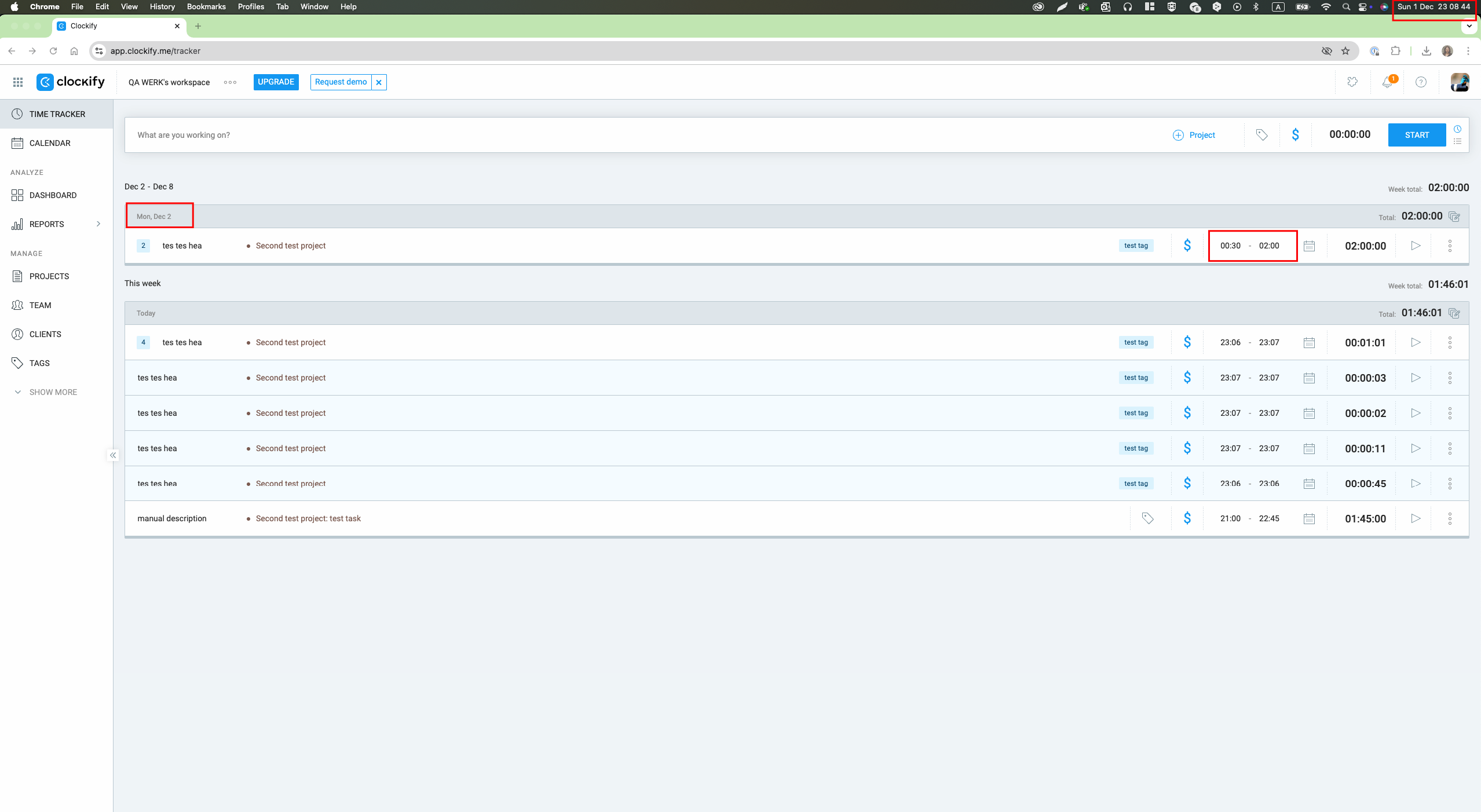Open the notifications bell
The height and width of the screenshot is (812, 1481).
(1387, 82)
